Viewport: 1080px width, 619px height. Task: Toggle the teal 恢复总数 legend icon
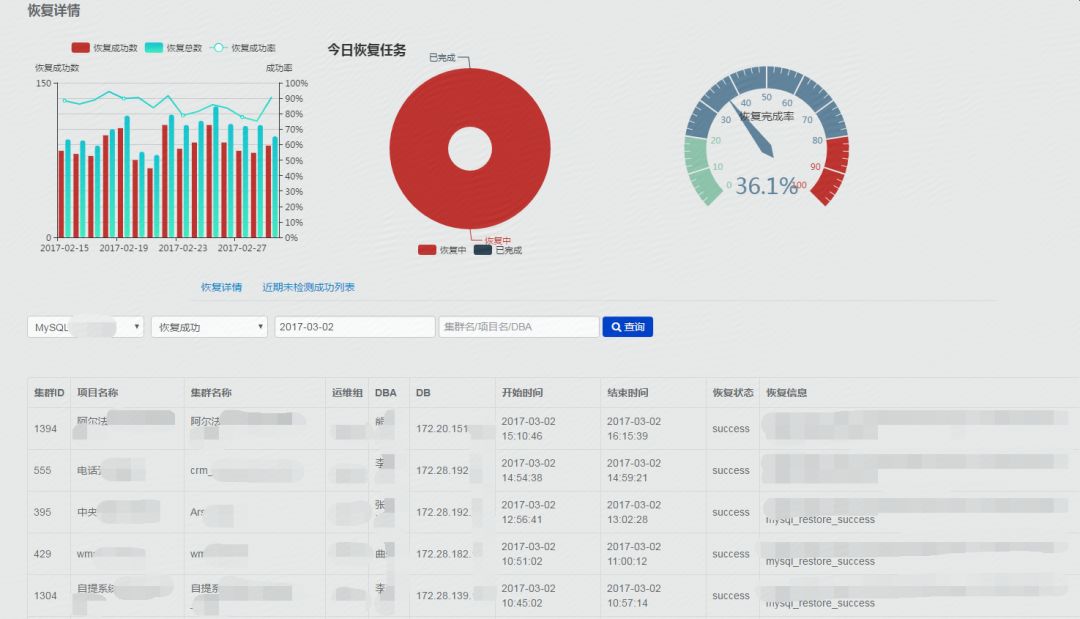coord(154,47)
